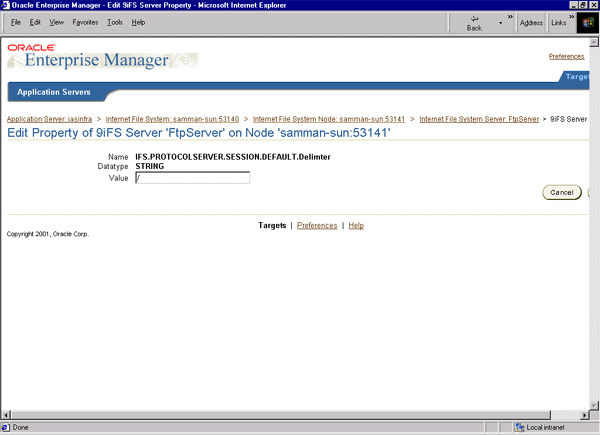Follow Internet File System Node: samman-sun:53141 breadcrumb
Screen dimensions: 600x435
329,119
